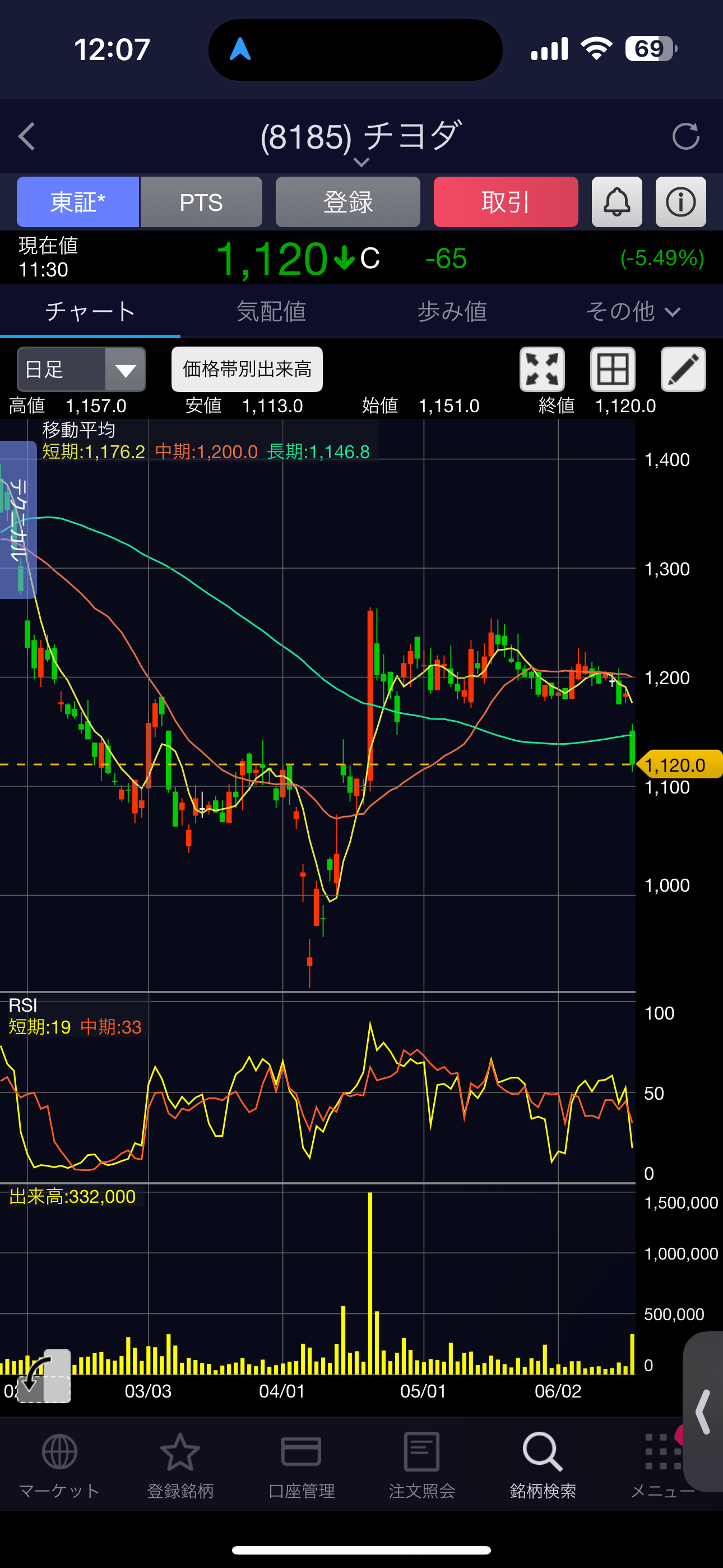Open price alert bell icon

pos(617,202)
